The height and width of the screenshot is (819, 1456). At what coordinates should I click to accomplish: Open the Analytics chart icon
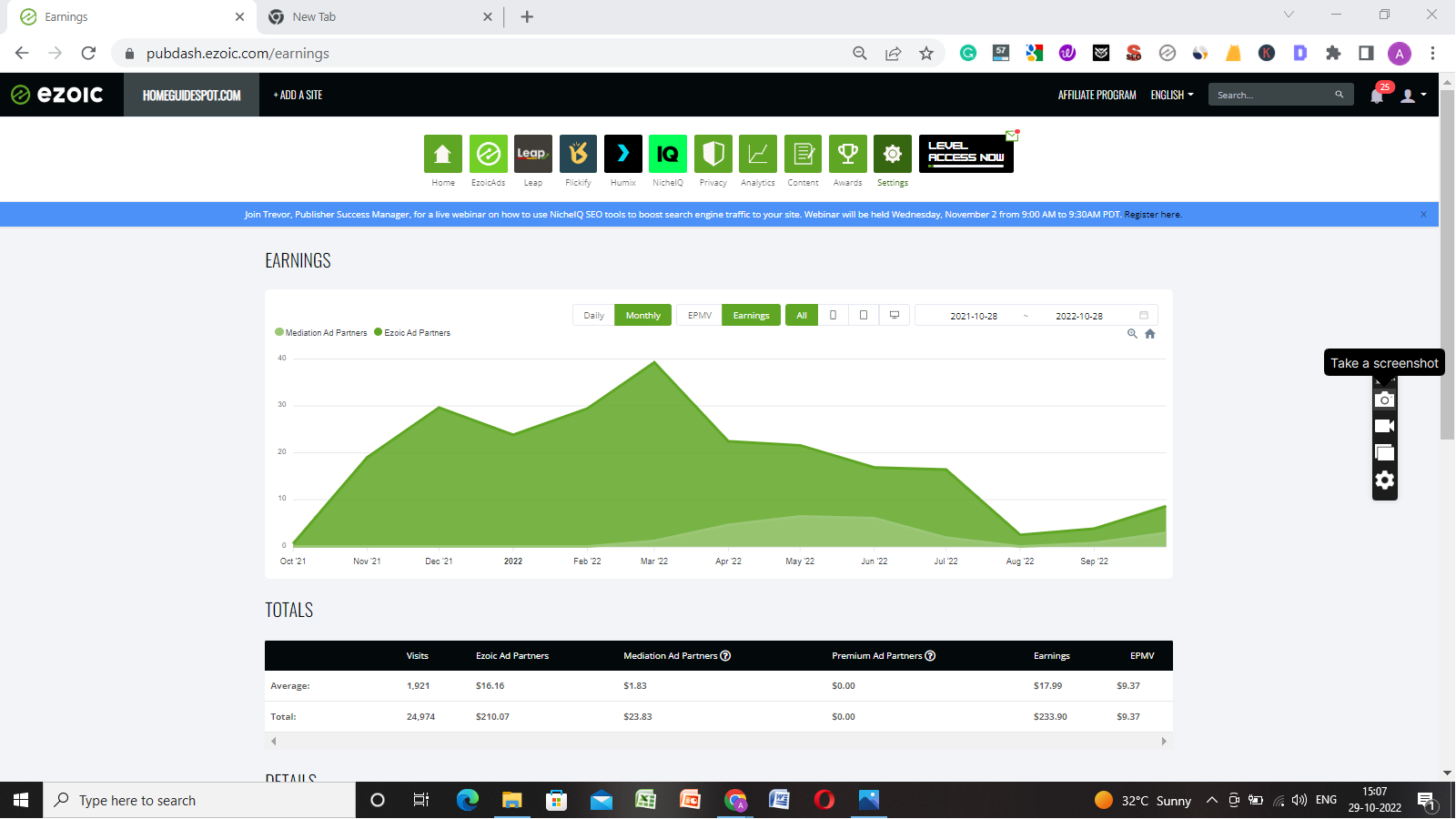tap(758, 154)
